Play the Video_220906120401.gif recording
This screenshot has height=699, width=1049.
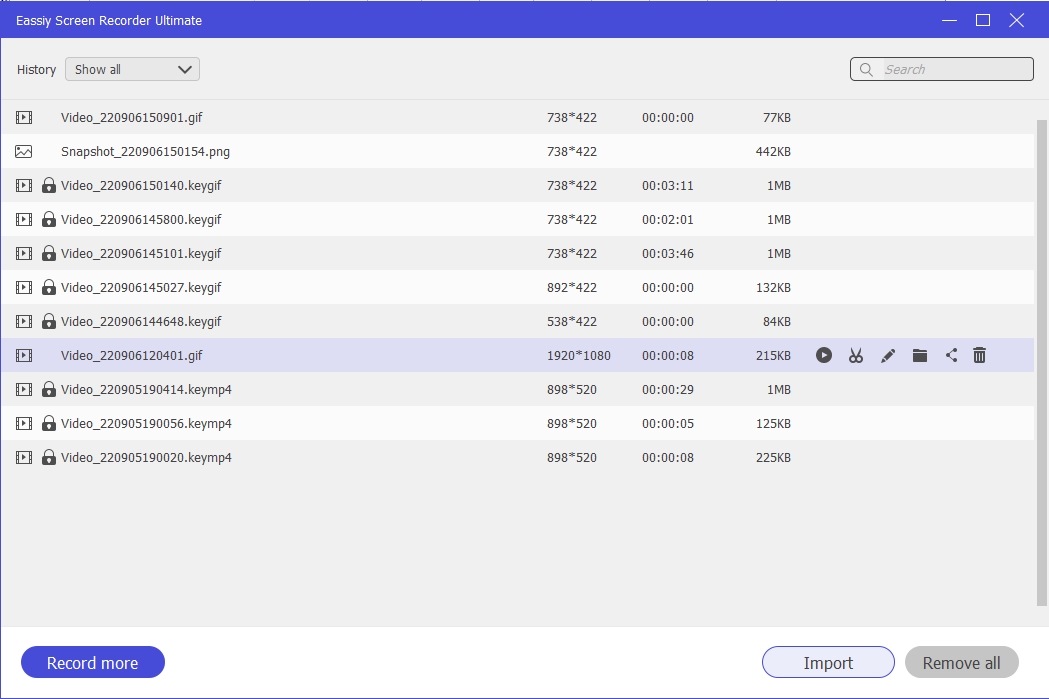tap(824, 355)
